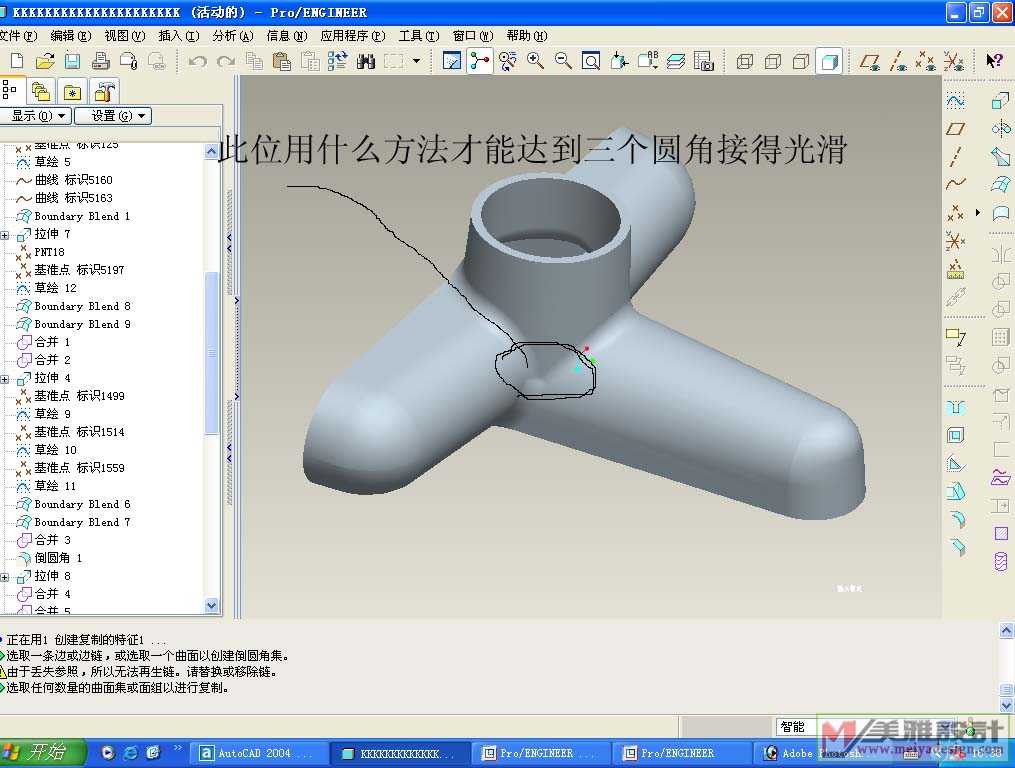
Task: Click the message area scroll up arrow
Action: 1007,629
